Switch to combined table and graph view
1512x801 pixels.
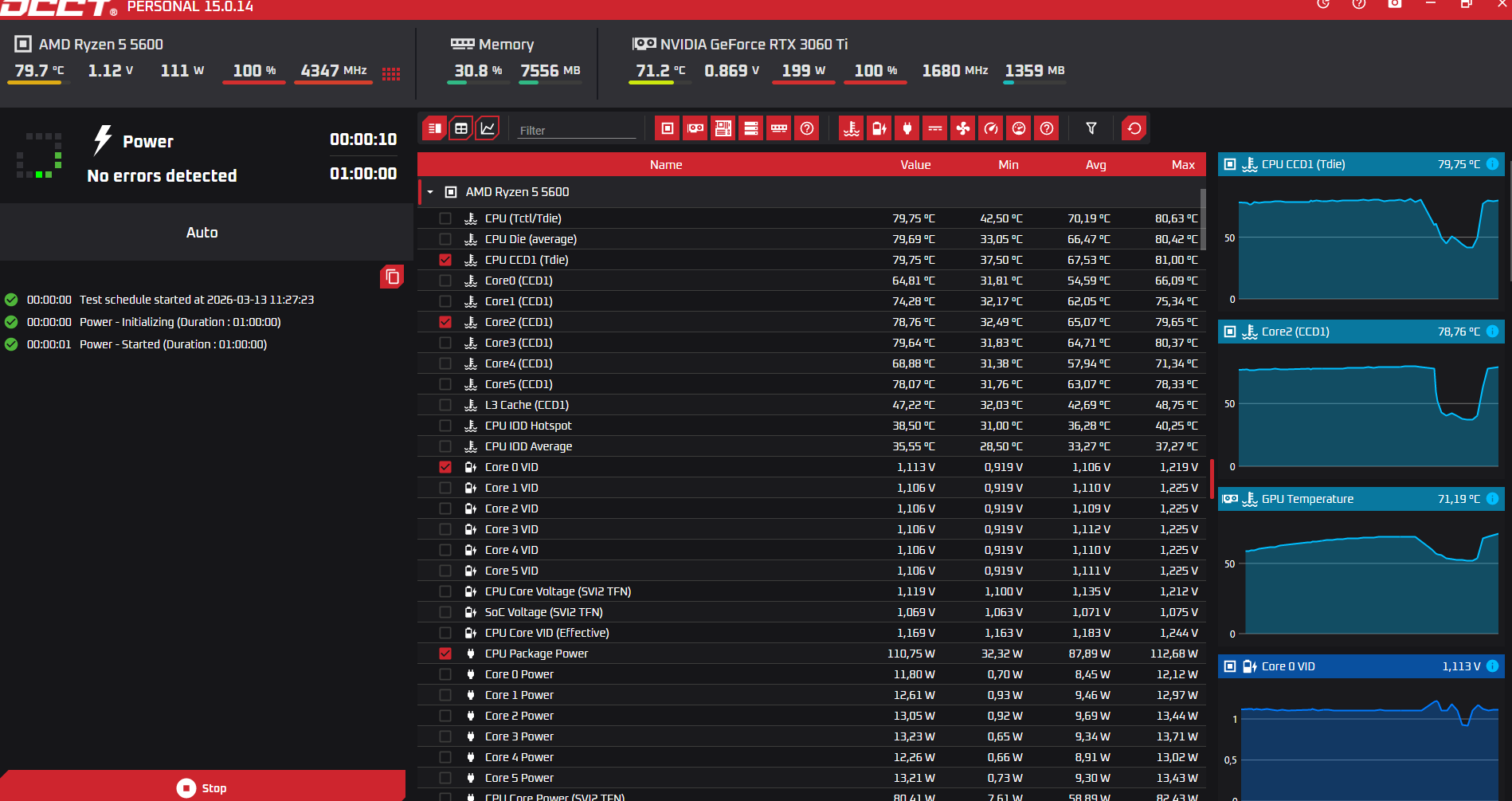[435, 128]
